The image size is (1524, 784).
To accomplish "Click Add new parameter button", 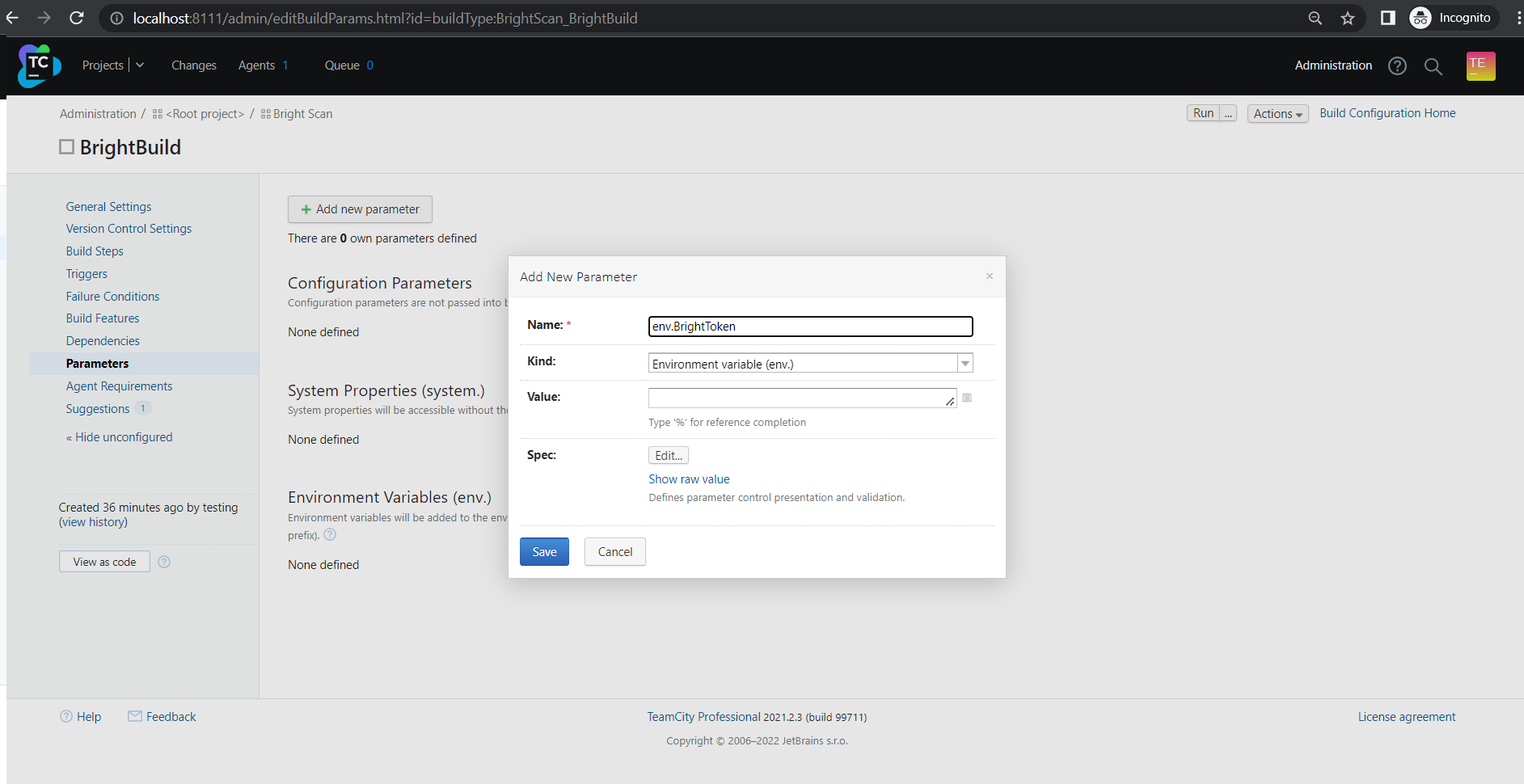I will (360, 209).
